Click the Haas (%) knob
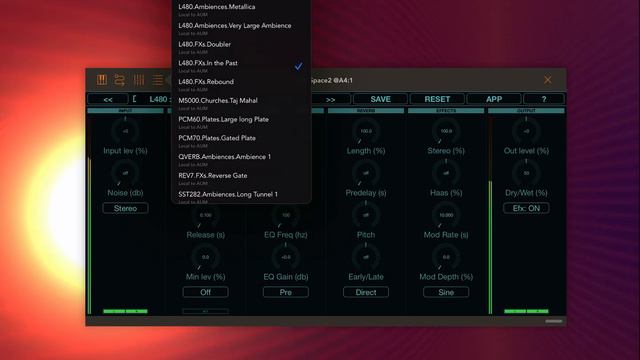Viewport: 640px width, 360px height. pos(446,173)
